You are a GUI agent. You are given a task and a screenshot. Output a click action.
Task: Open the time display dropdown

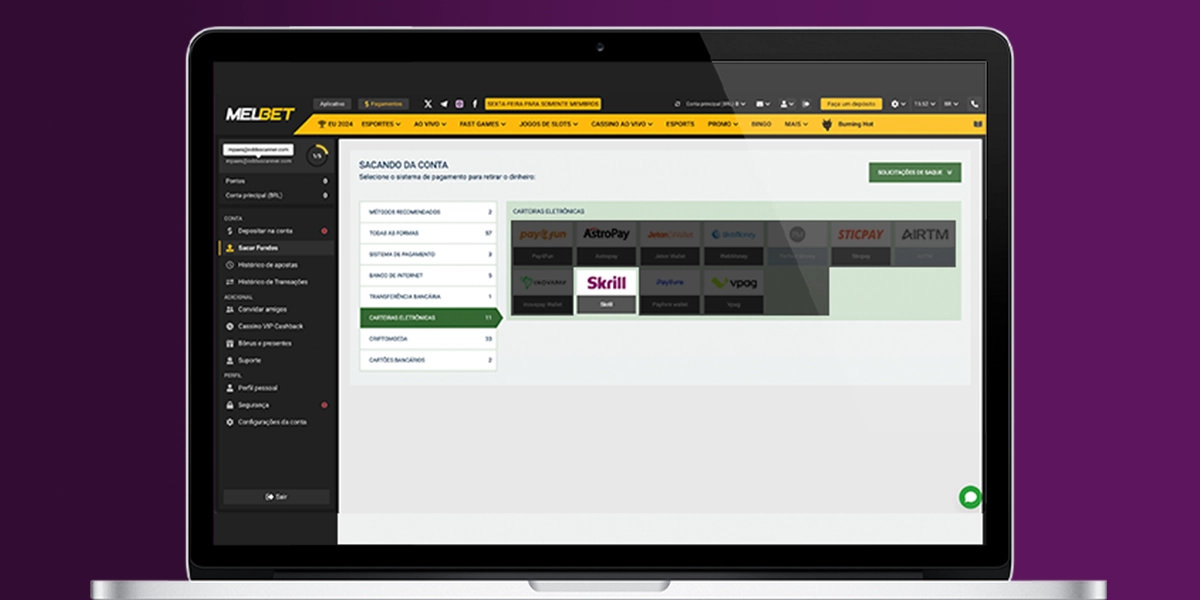click(x=924, y=104)
